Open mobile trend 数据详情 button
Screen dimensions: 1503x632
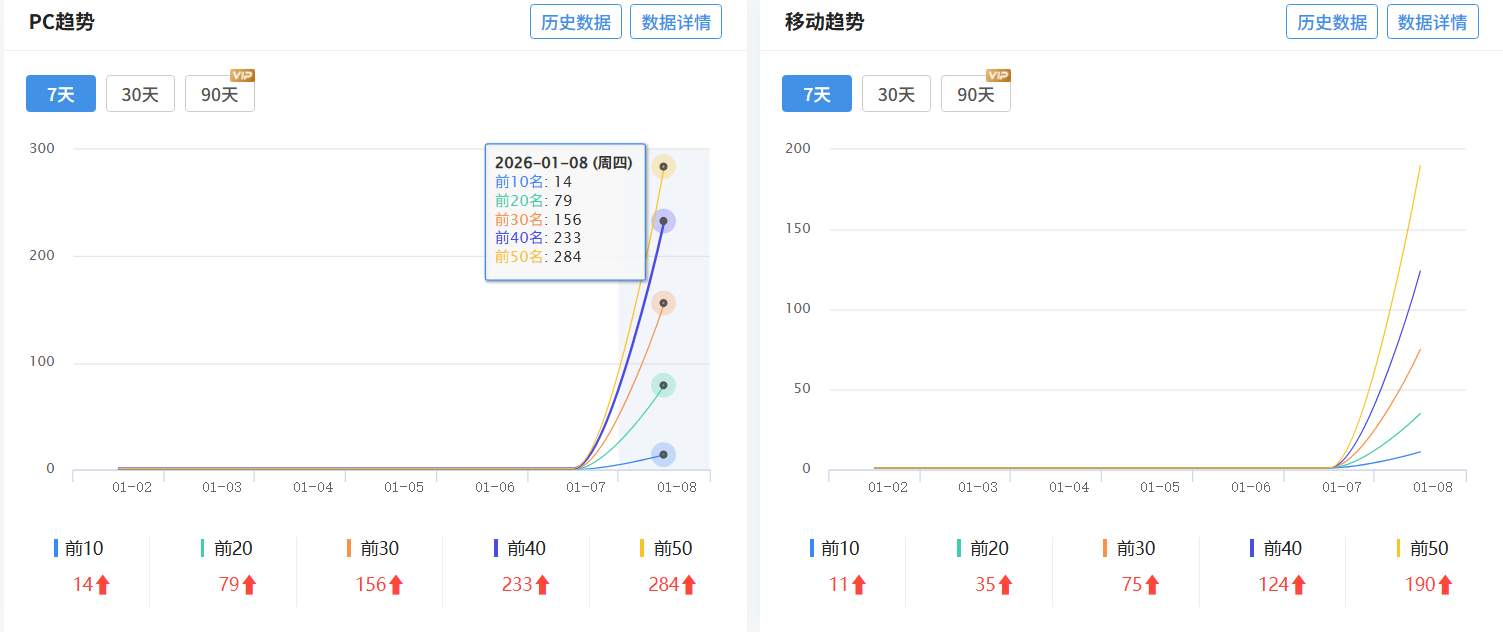point(1432,22)
